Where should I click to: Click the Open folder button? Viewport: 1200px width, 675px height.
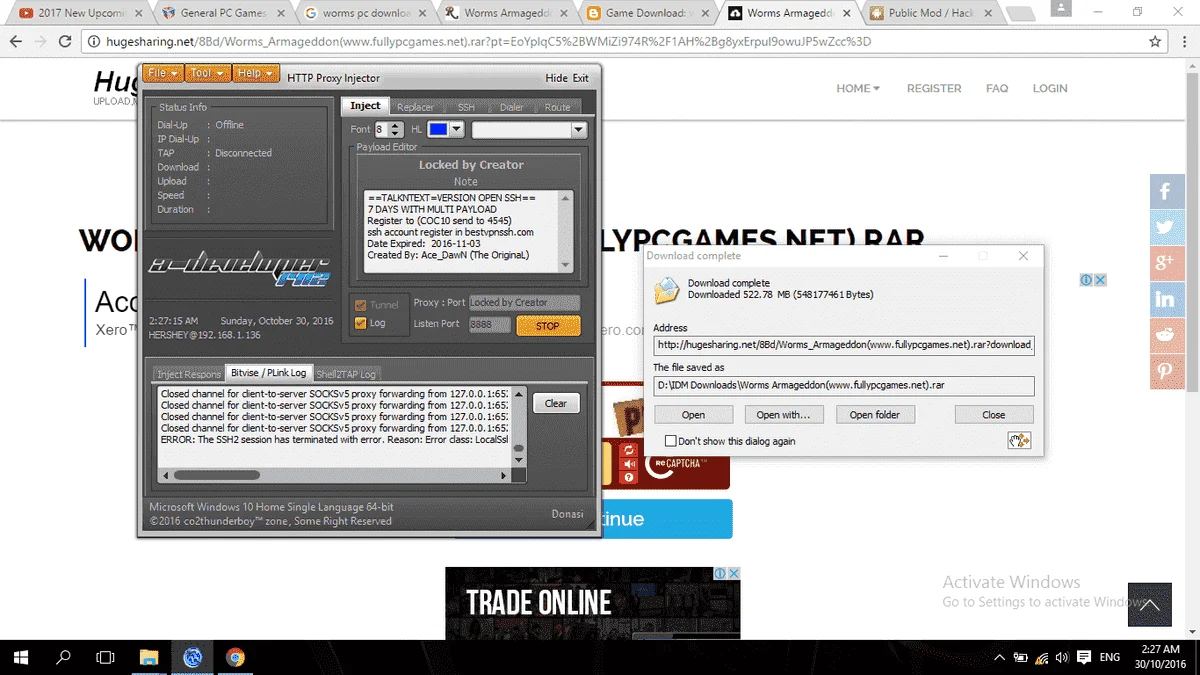click(874, 415)
